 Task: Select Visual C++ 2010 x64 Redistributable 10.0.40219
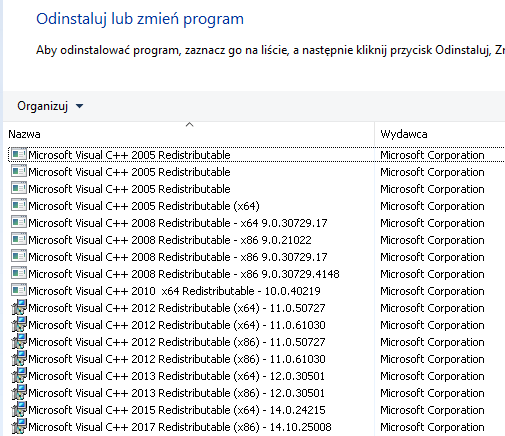click(x=174, y=291)
